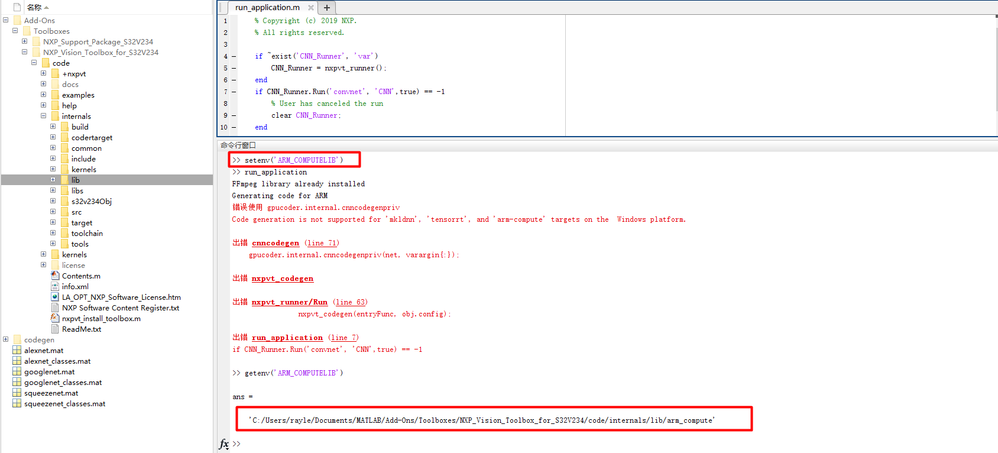Collapse the Toolboxes folder node

pyautogui.click(x=15, y=31)
